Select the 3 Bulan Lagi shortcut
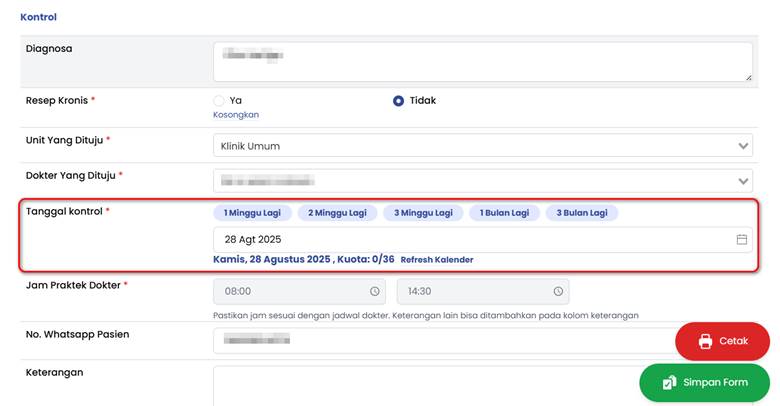This screenshot has height=406, width=780. 581,213
